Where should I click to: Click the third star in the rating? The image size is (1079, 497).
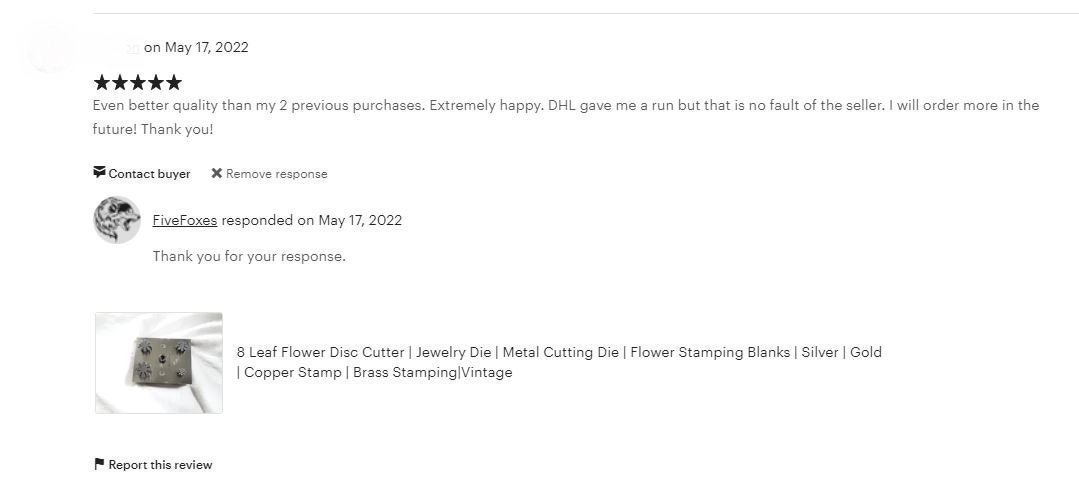[x=138, y=82]
